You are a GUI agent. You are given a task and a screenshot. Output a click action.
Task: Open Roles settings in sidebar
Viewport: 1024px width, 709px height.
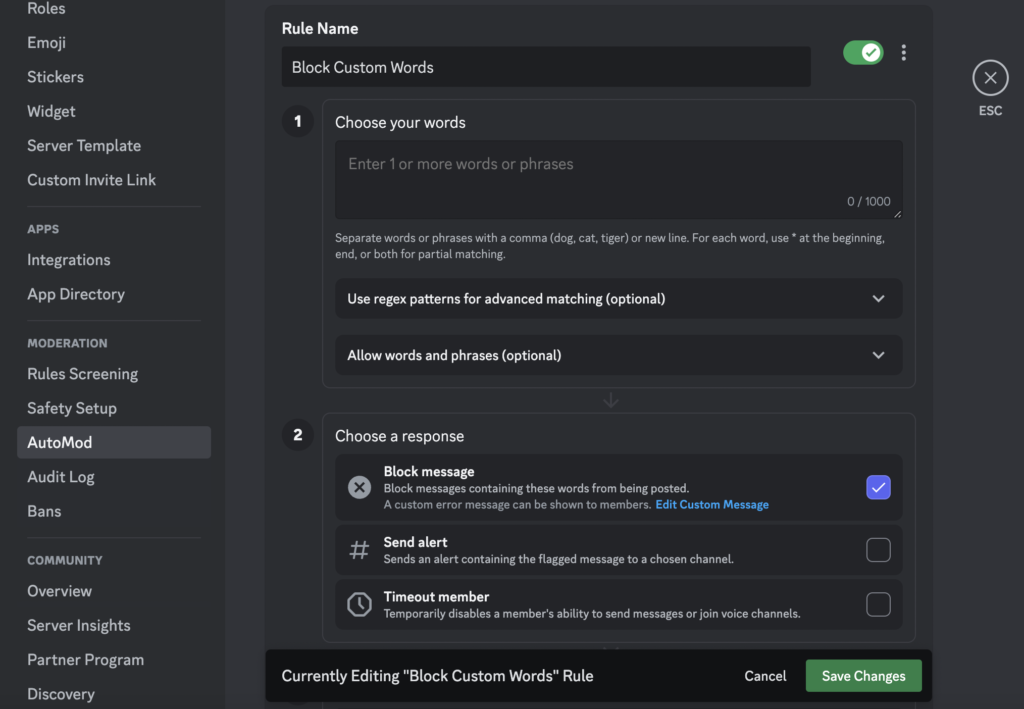46,8
